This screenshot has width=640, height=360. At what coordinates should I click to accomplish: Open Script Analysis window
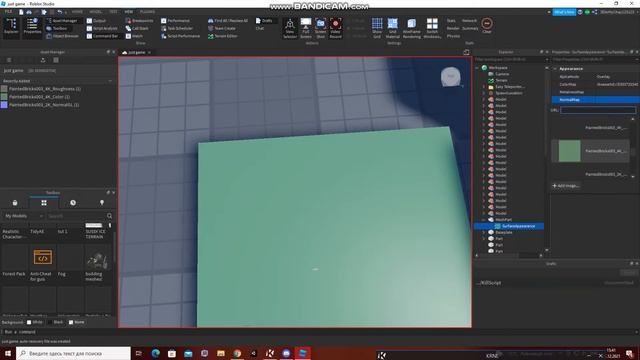pos(102,28)
